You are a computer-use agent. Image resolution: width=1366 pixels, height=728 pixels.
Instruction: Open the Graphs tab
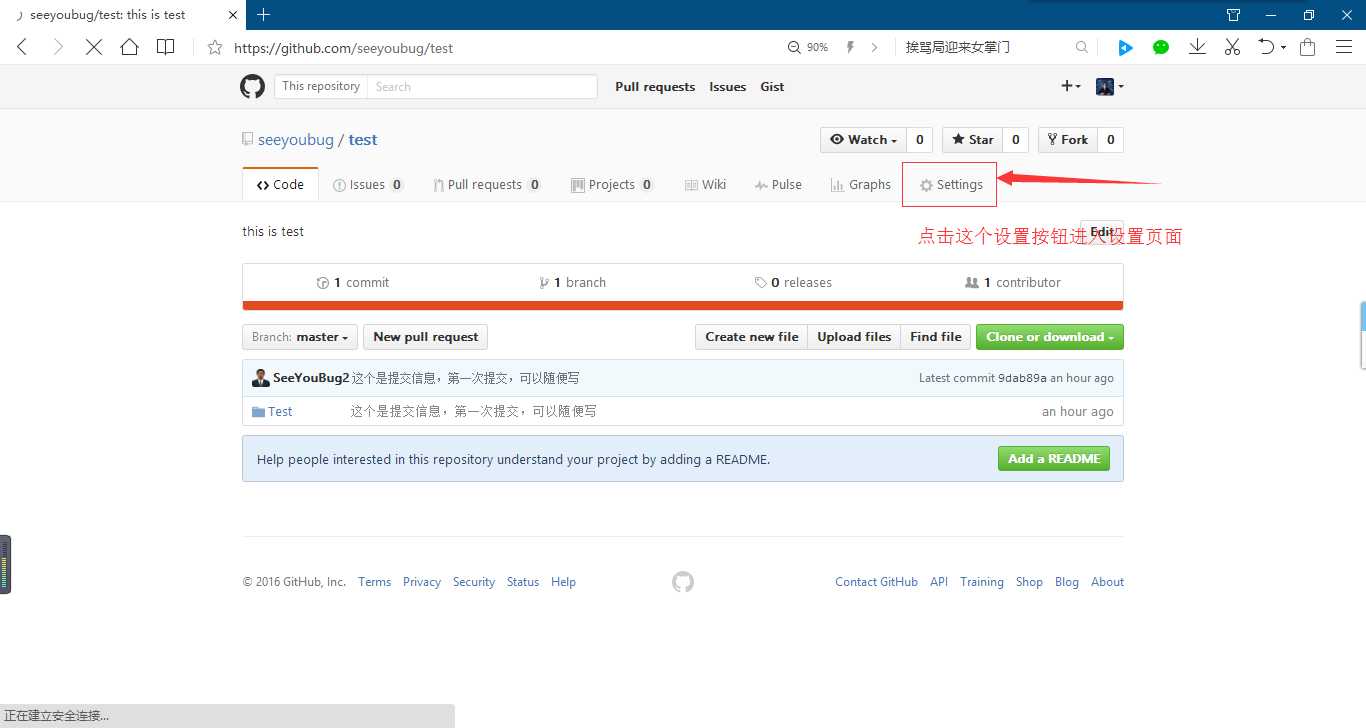click(861, 185)
